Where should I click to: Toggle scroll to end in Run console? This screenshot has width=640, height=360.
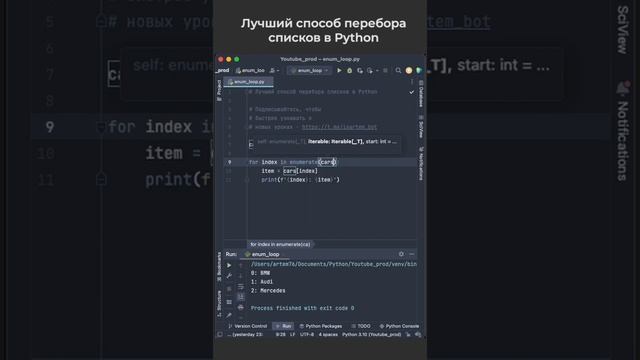pos(241,297)
